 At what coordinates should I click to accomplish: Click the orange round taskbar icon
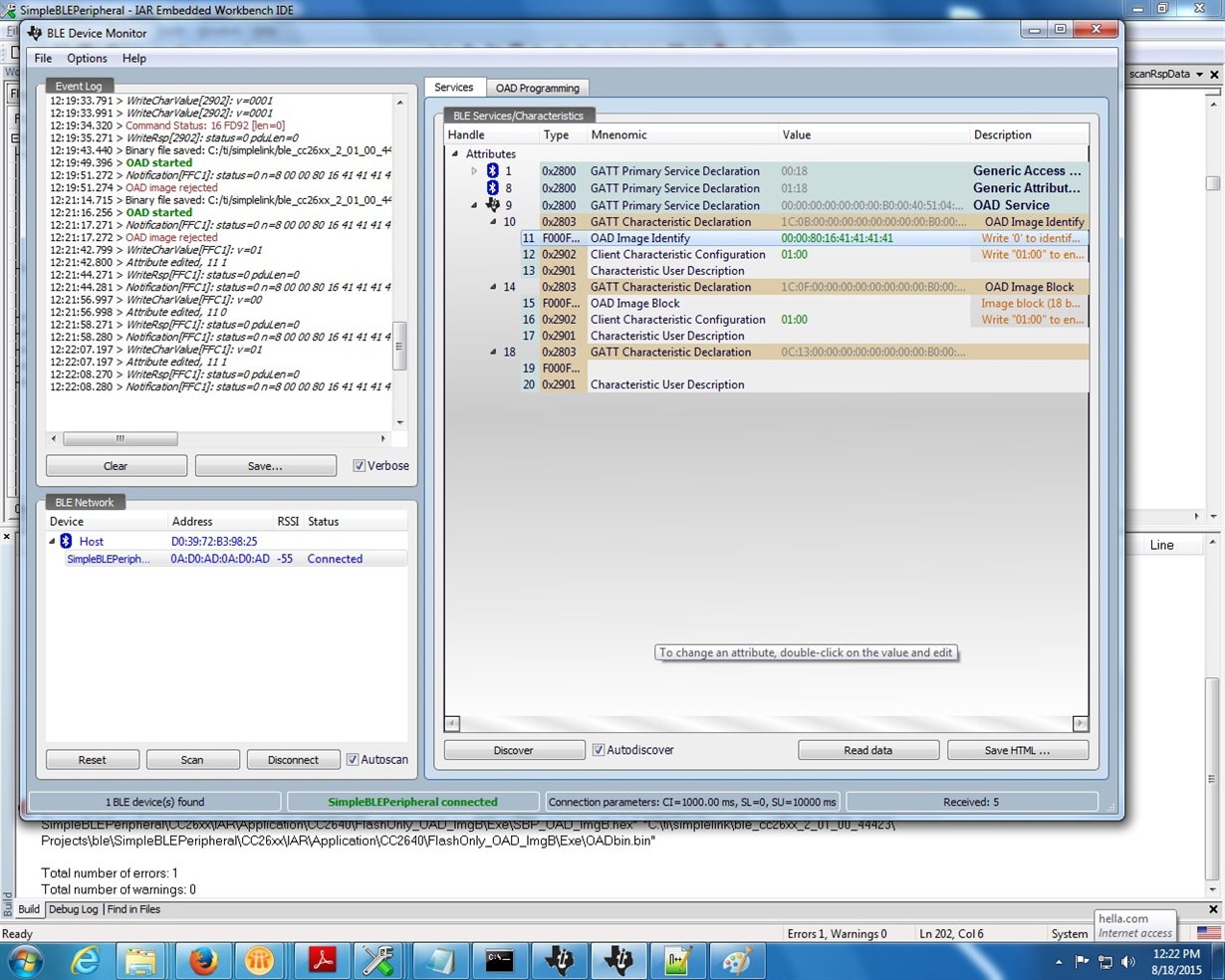click(260, 961)
